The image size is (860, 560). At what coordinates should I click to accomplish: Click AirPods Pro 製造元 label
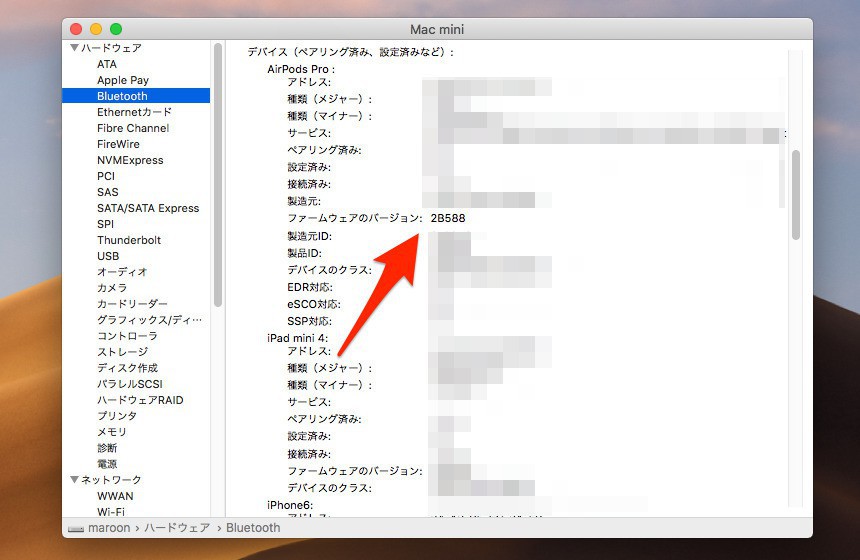pyautogui.click(x=304, y=201)
